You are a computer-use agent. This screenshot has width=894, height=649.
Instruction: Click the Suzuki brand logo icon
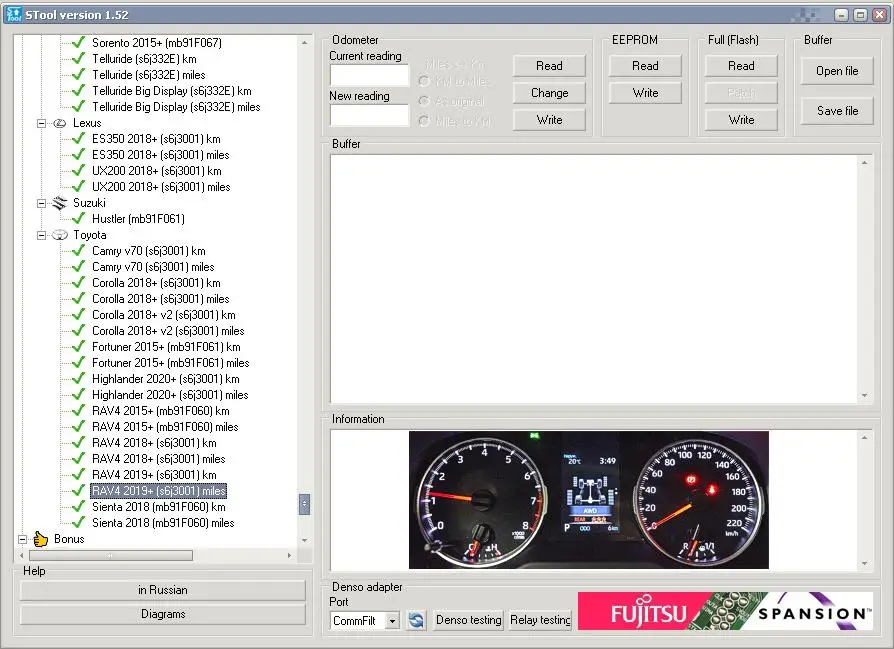pyautogui.click(x=59, y=203)
